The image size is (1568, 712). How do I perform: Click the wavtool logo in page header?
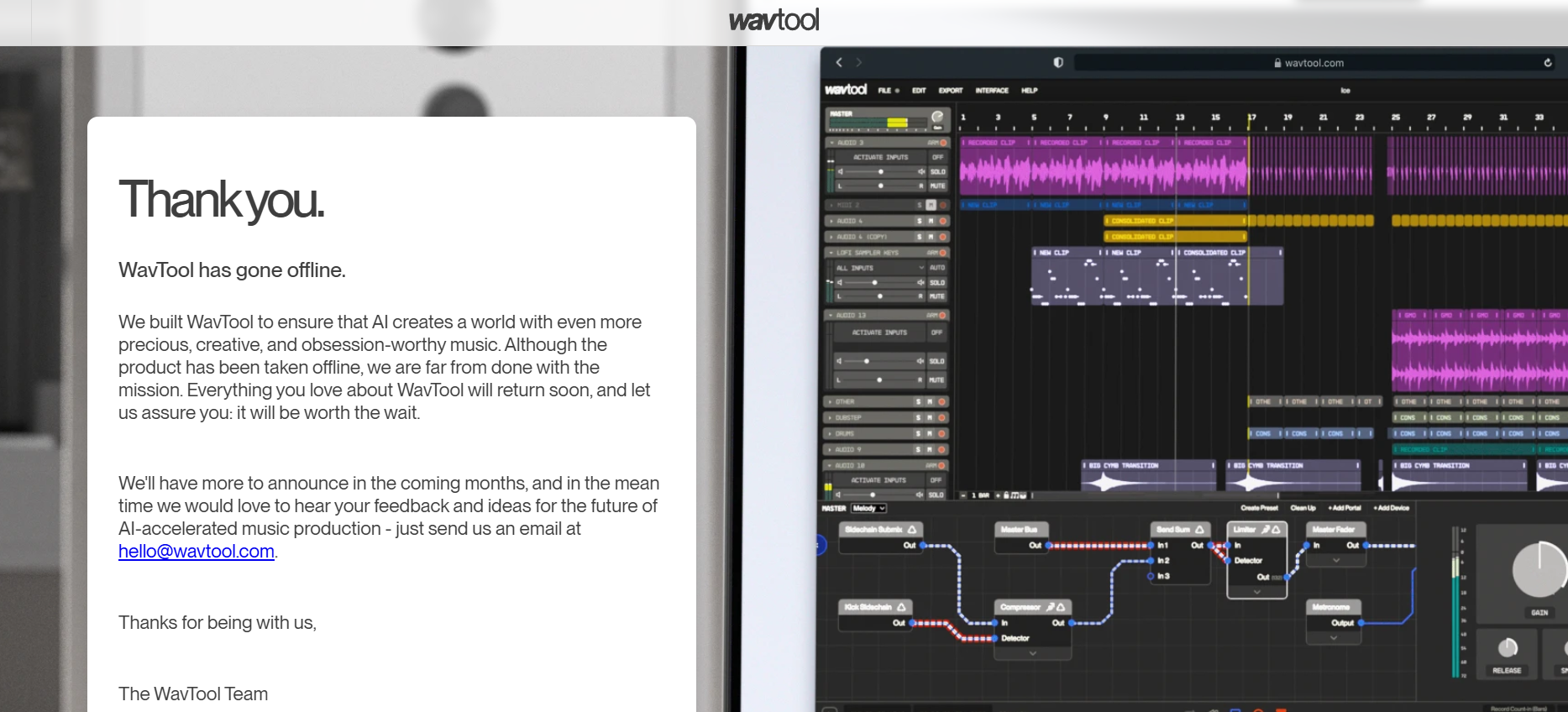[774, 20]
